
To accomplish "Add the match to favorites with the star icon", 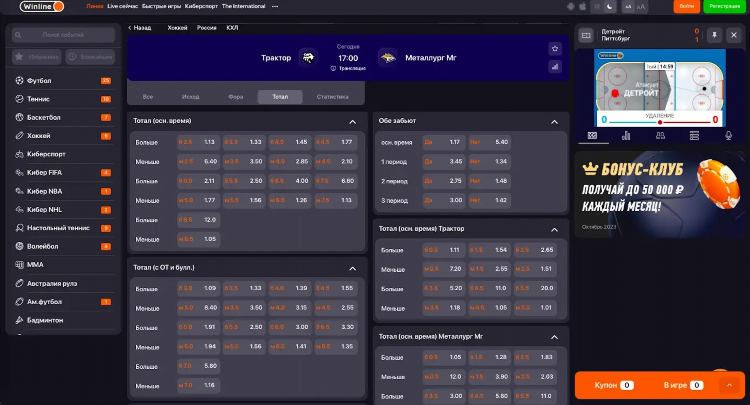I will (x=555, y=49).
